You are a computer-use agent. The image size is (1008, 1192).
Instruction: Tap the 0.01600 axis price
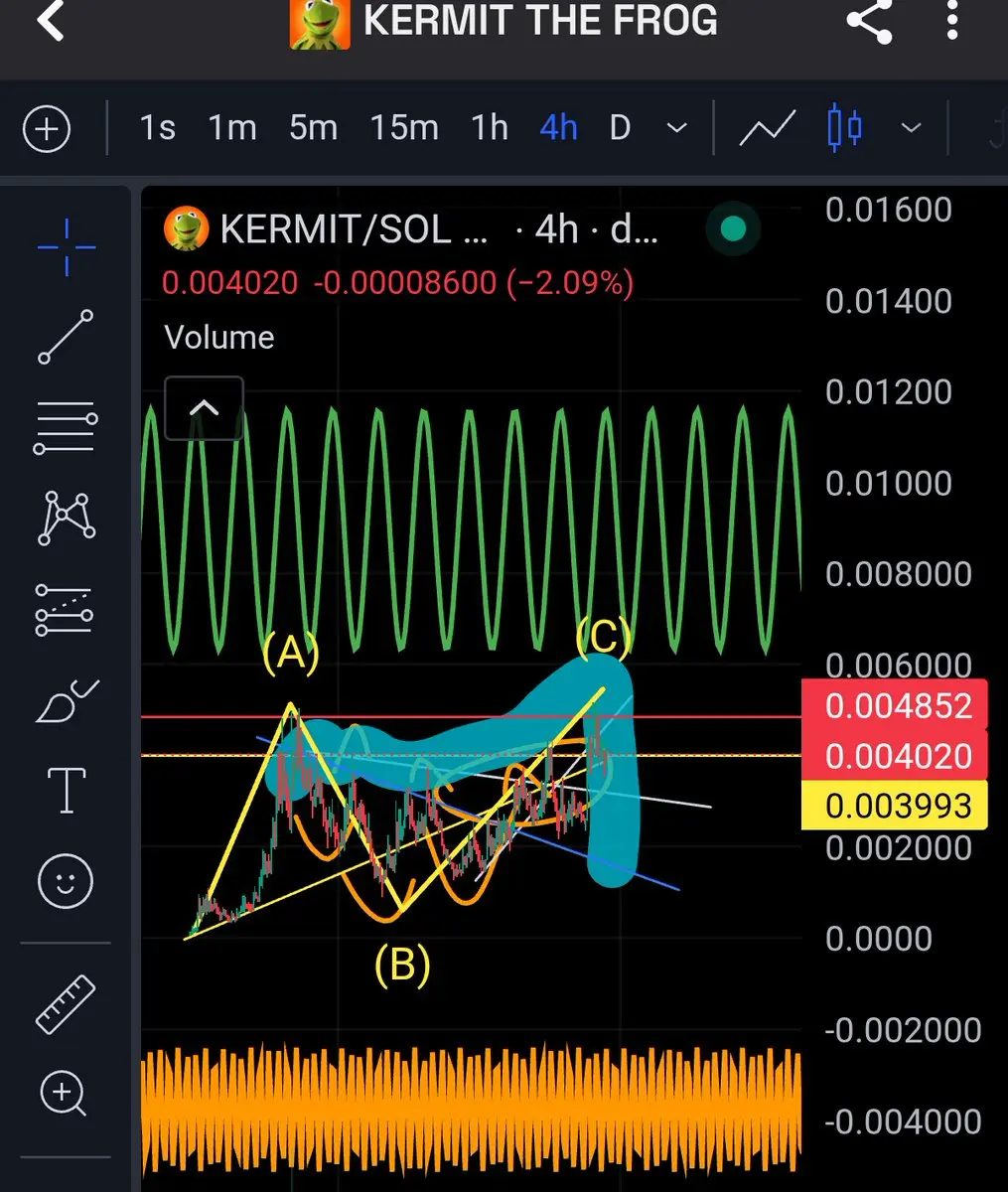pyautogui.click(x=889, y=210)
